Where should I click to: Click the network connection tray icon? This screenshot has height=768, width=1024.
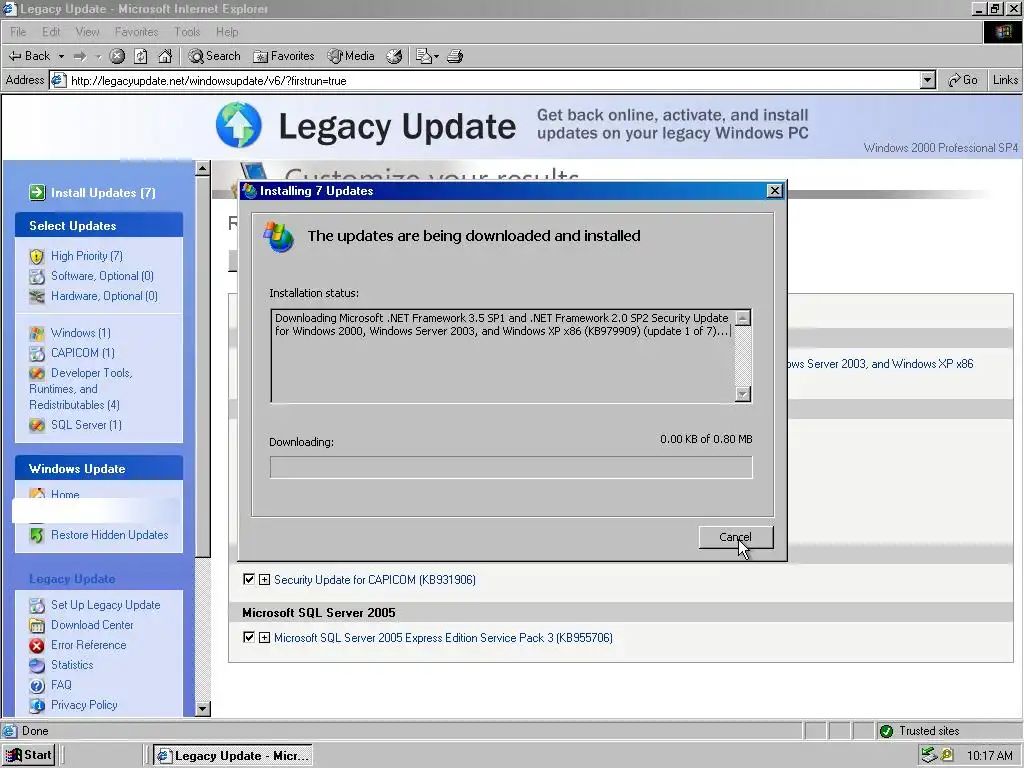tap(929, 756)
